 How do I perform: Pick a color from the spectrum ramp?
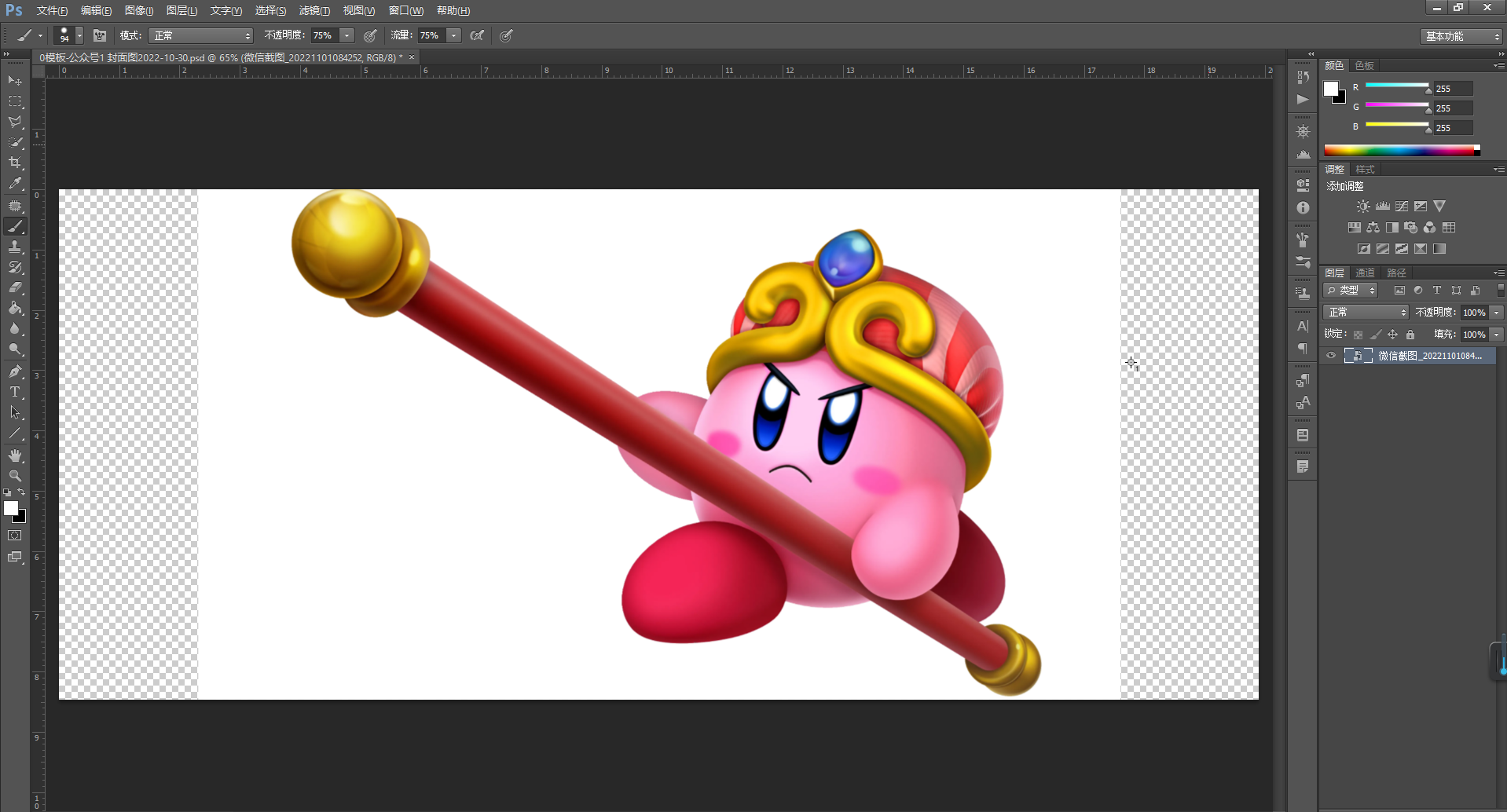(1402, 150)
